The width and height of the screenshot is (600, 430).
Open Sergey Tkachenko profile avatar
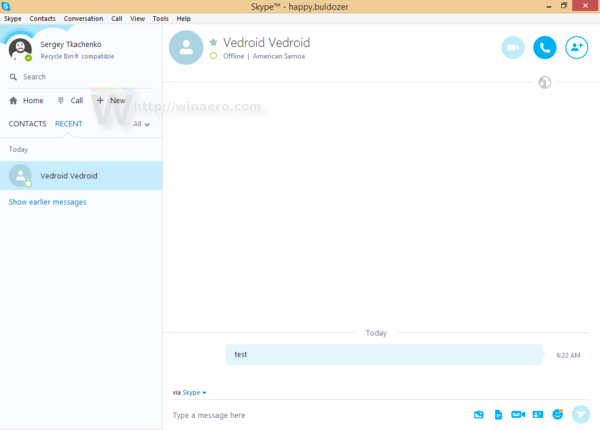click(20, 49)
